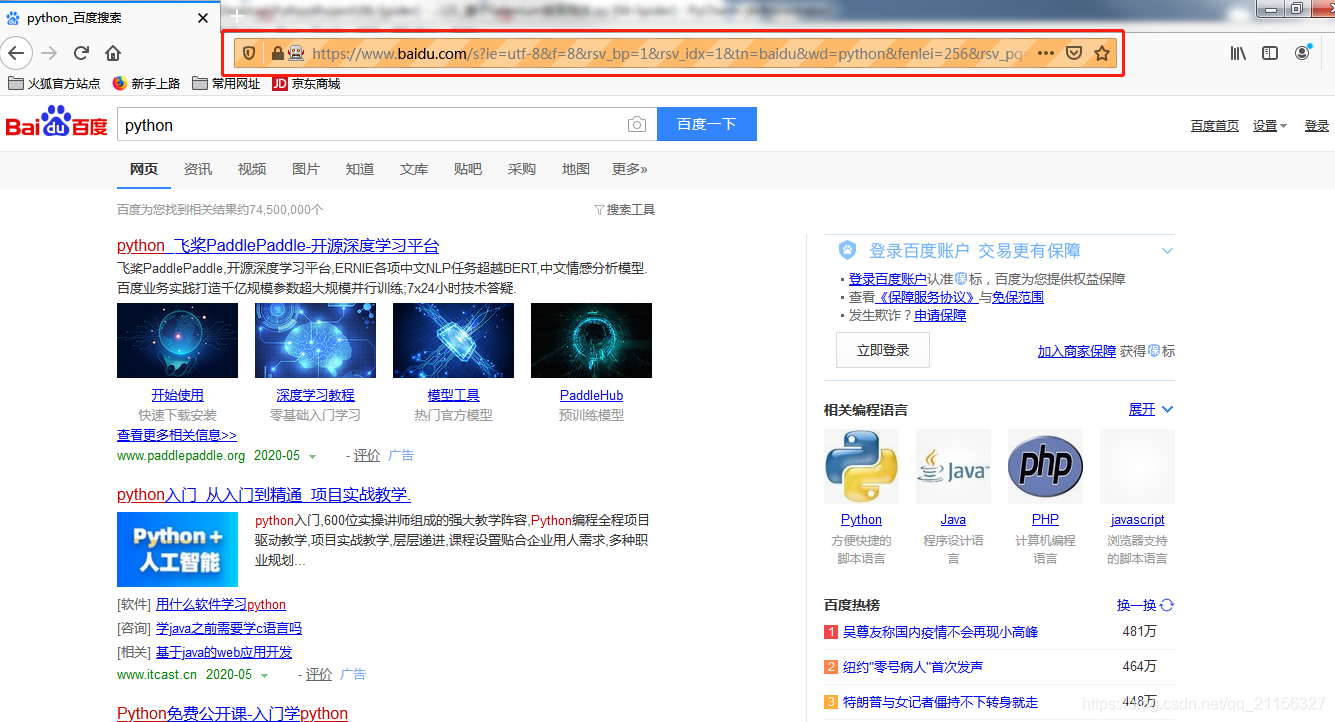Click the 百度首页 link
1335x722 pixels.
(1215, 126)
